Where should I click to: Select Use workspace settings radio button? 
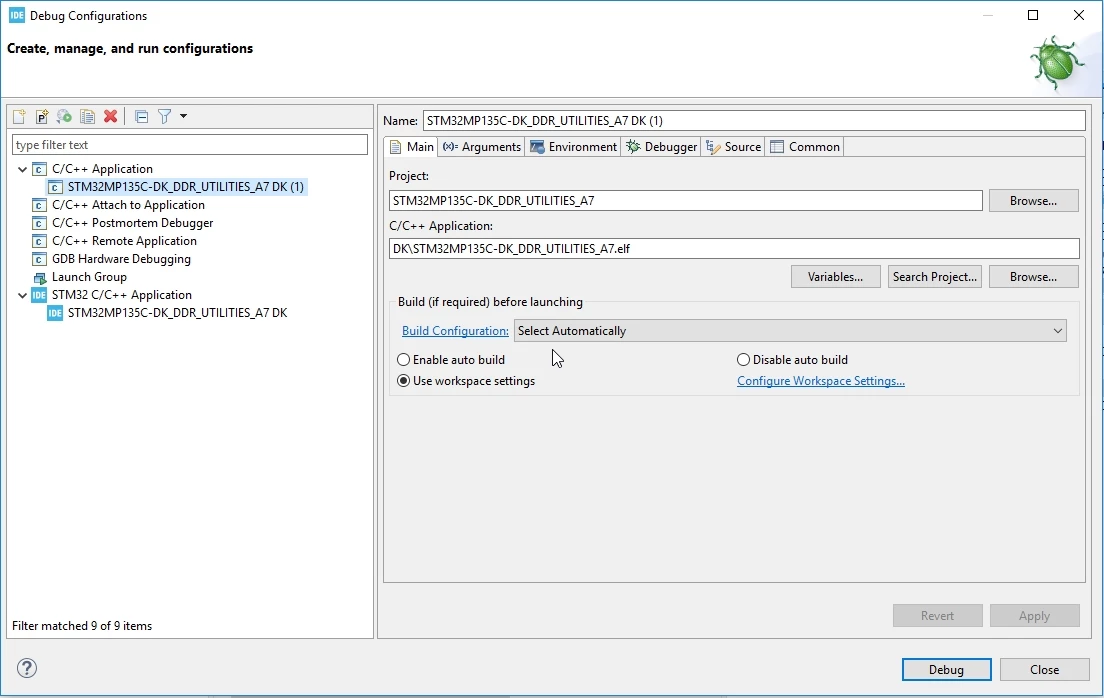point(403,380)
